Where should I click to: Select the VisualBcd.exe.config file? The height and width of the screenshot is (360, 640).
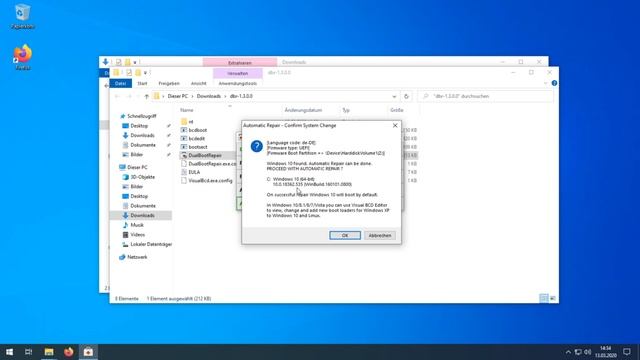point(210,180)
